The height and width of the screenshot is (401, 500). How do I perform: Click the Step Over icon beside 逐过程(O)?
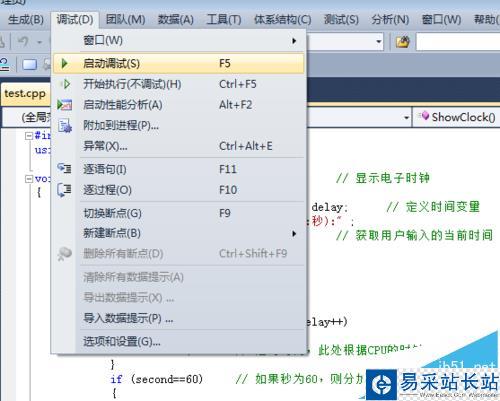pos(64,190)
